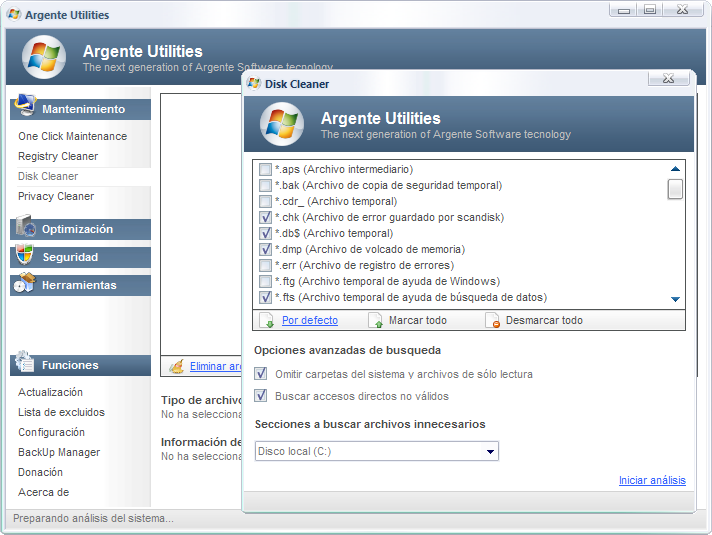Check the *.bak backup file checkbox
This screenshot has width=712, height=535.
pyautogui.click(x=266, y=185)
